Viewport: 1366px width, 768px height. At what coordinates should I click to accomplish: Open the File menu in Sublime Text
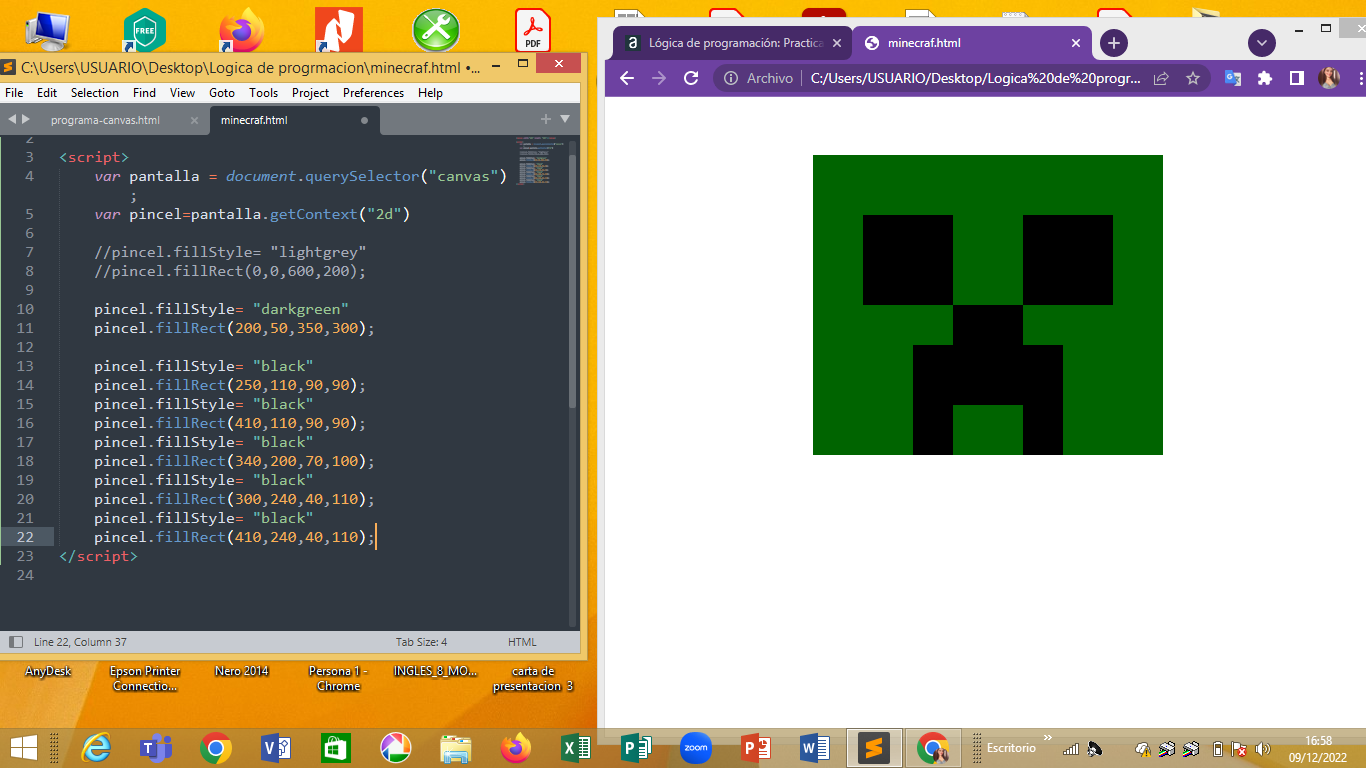14,92
